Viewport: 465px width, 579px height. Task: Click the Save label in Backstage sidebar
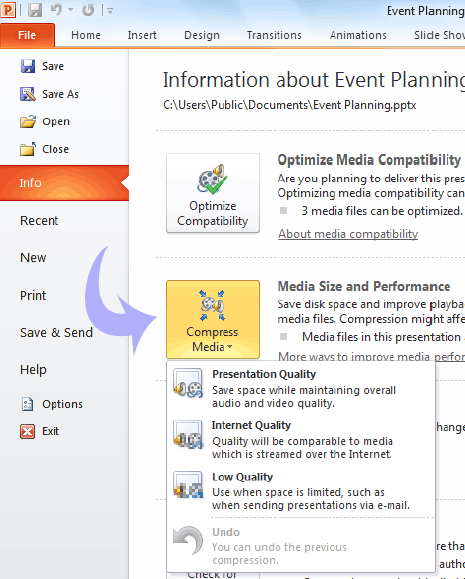[53, 66]
